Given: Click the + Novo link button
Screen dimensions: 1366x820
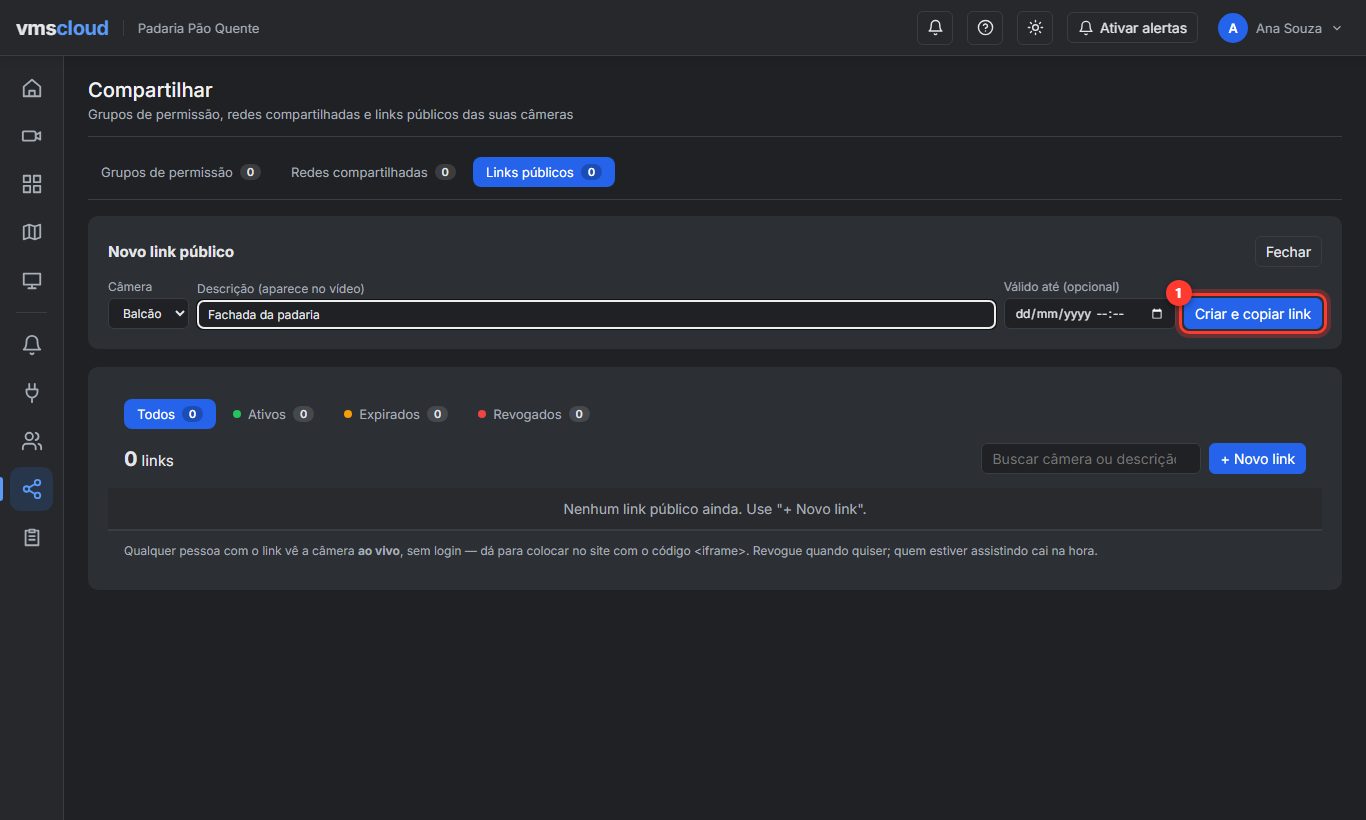Looking at the screenshot, I should pyautogui.click(x=1257, y=459).
